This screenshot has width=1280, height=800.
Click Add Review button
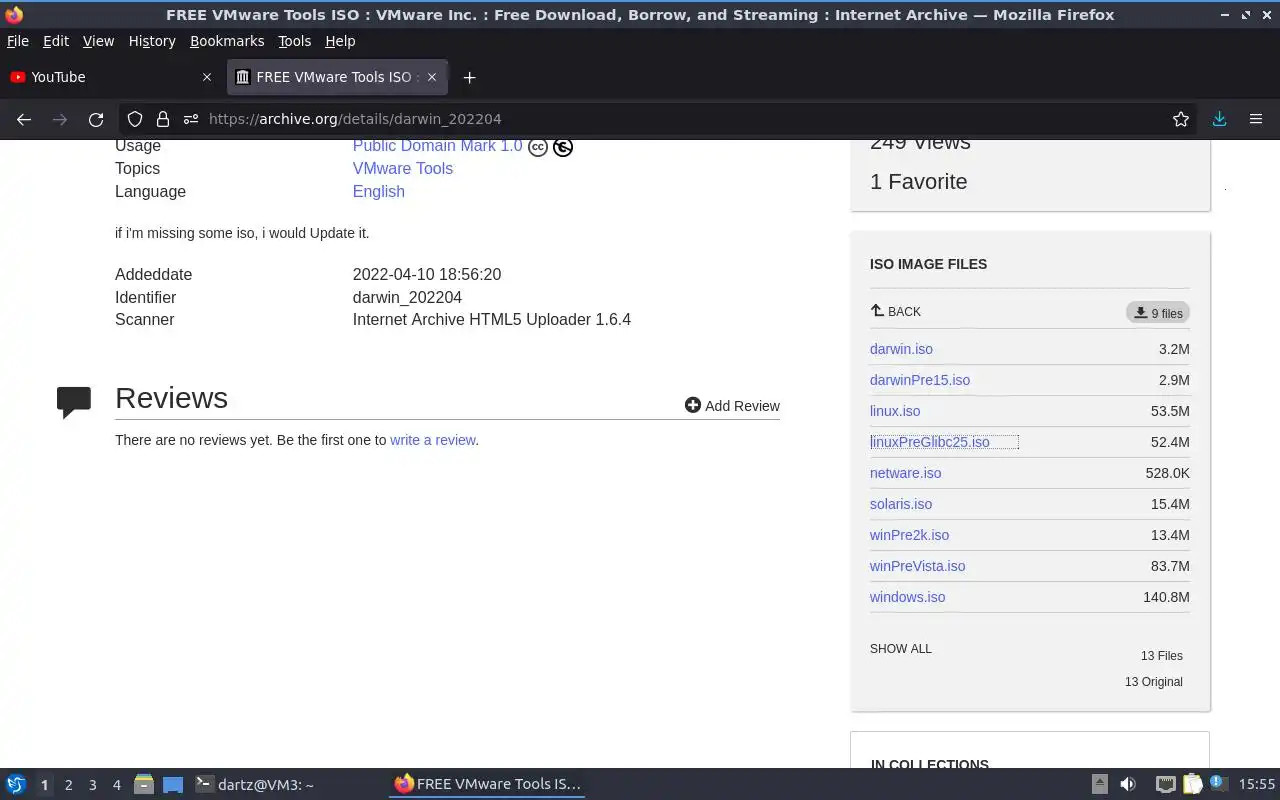(x=732, y=406)
